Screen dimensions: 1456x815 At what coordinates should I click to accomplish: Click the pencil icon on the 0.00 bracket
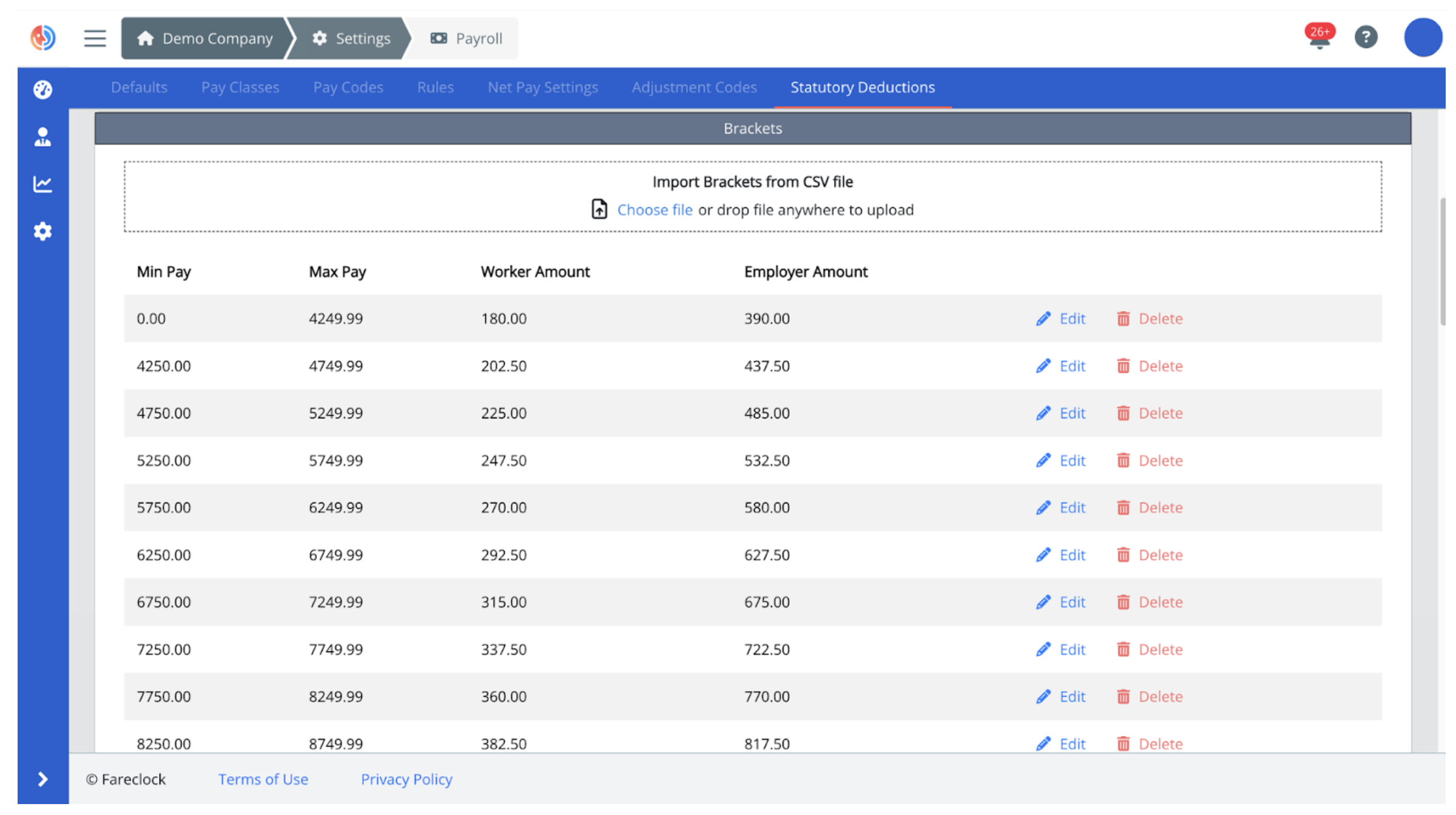1043,318
